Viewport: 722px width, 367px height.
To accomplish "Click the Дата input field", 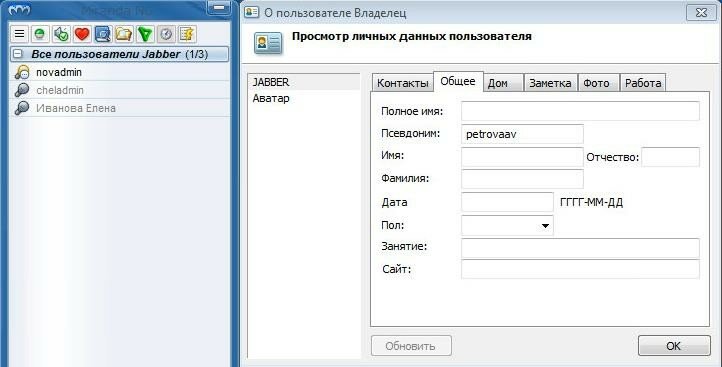I will tap(507, 202).
